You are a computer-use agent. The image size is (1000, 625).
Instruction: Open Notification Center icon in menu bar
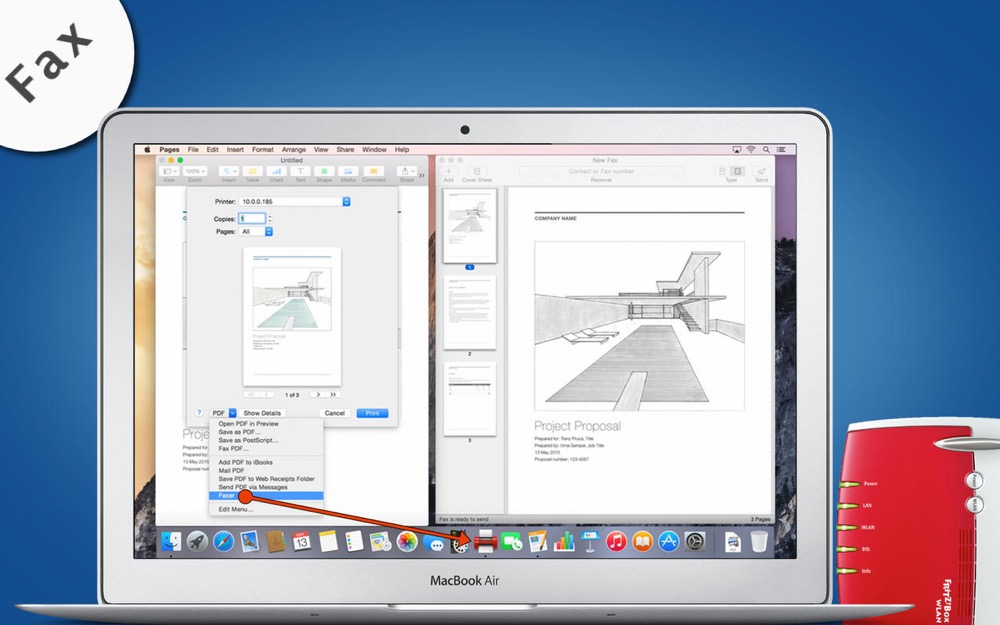[x=781, y=149]
